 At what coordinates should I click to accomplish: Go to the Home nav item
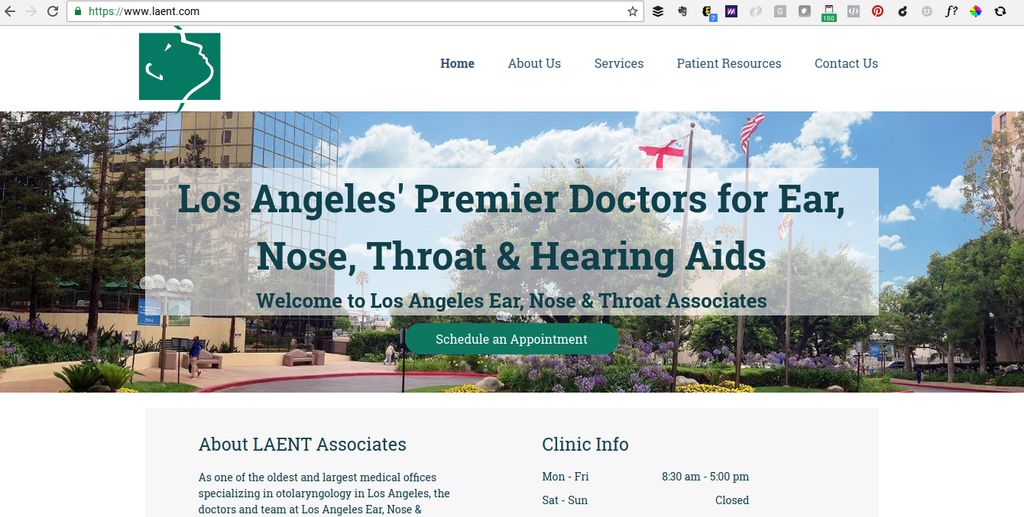(x=457, y=63)
